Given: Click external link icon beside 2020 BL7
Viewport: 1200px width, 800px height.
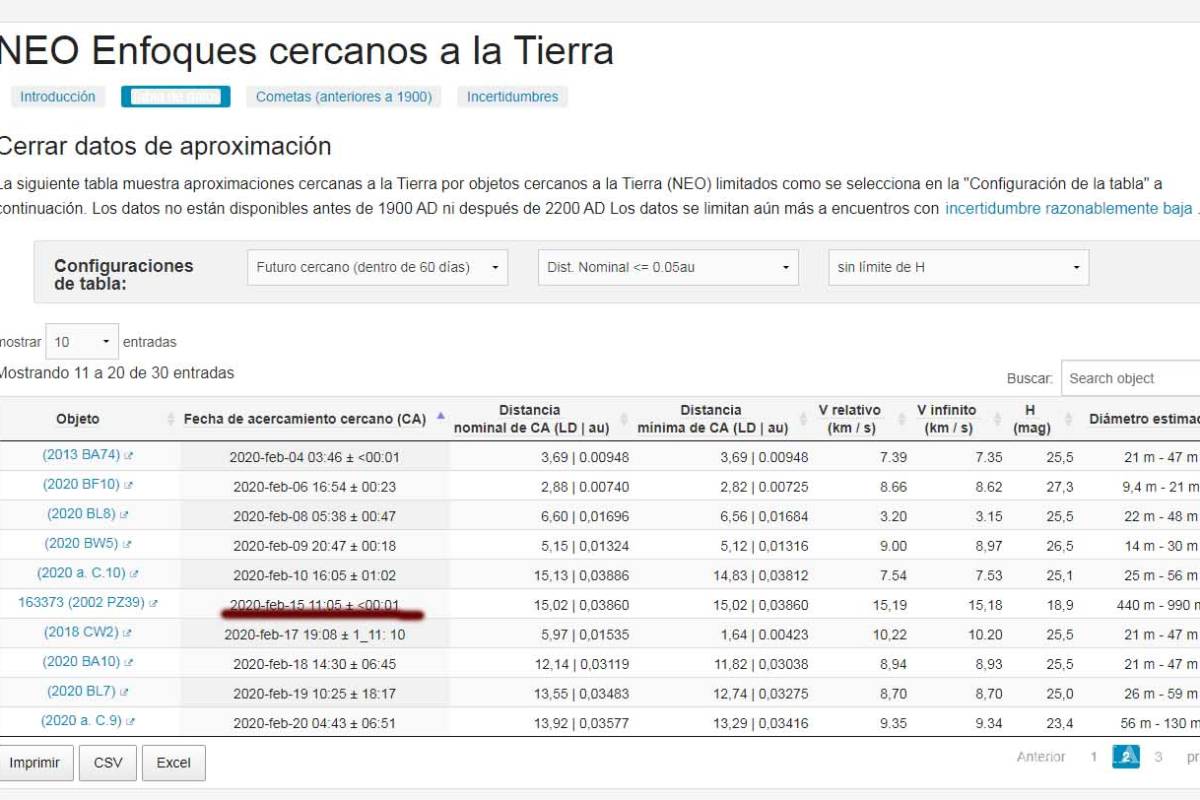Looking at the screenshot, I should point(124,692).
